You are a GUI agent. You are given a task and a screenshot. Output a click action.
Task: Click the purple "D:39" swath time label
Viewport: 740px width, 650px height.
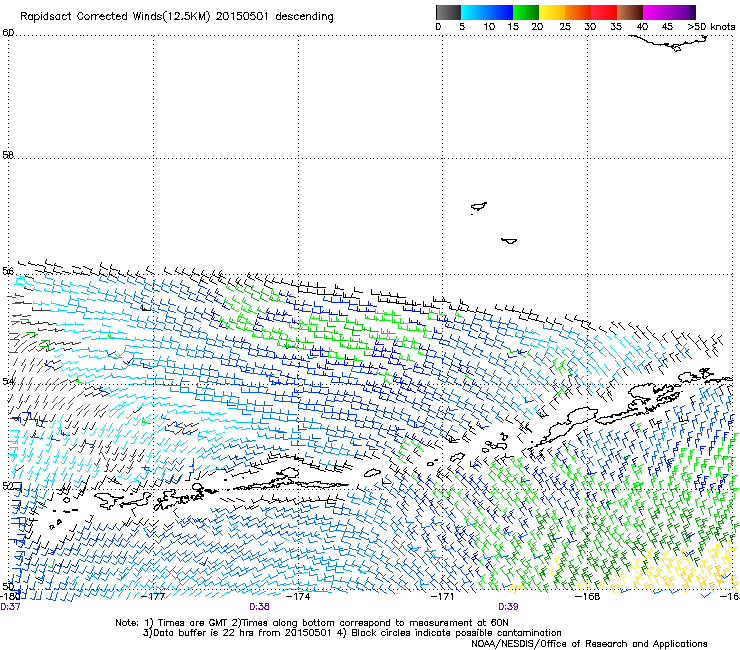(x=508, y=607)
